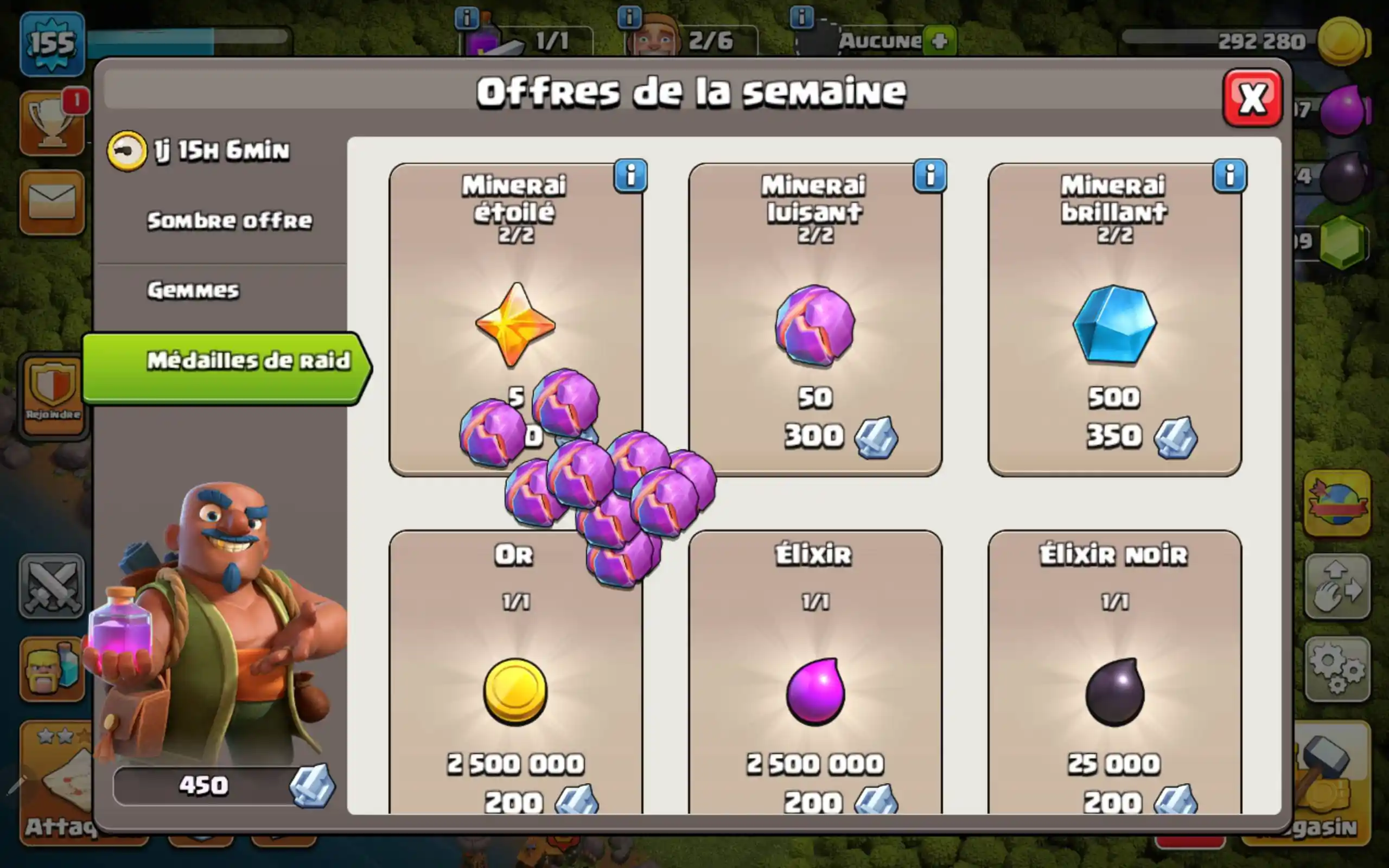Open the trophy league icon with notification
The height and width of the screenshot is (868, 1389).
point(53,123)
